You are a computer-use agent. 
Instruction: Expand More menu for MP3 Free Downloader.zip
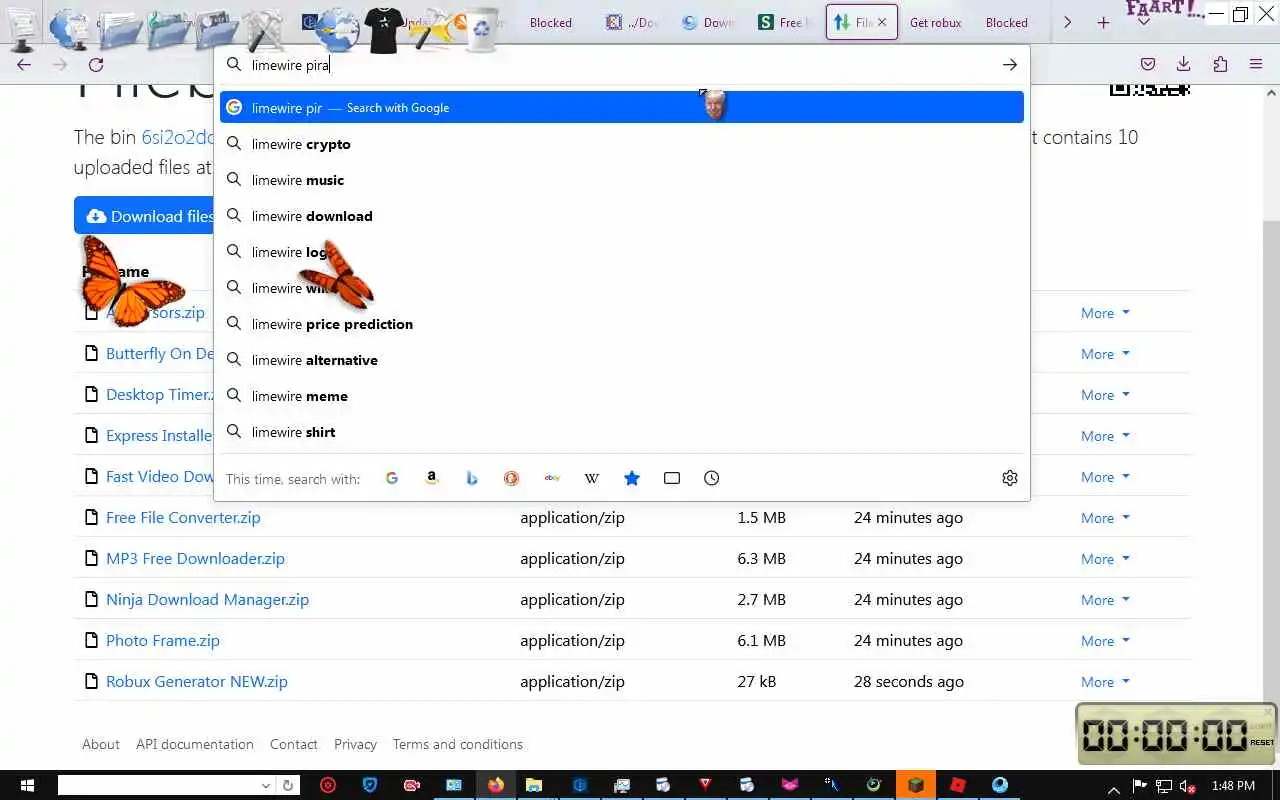coord(1105,559)
